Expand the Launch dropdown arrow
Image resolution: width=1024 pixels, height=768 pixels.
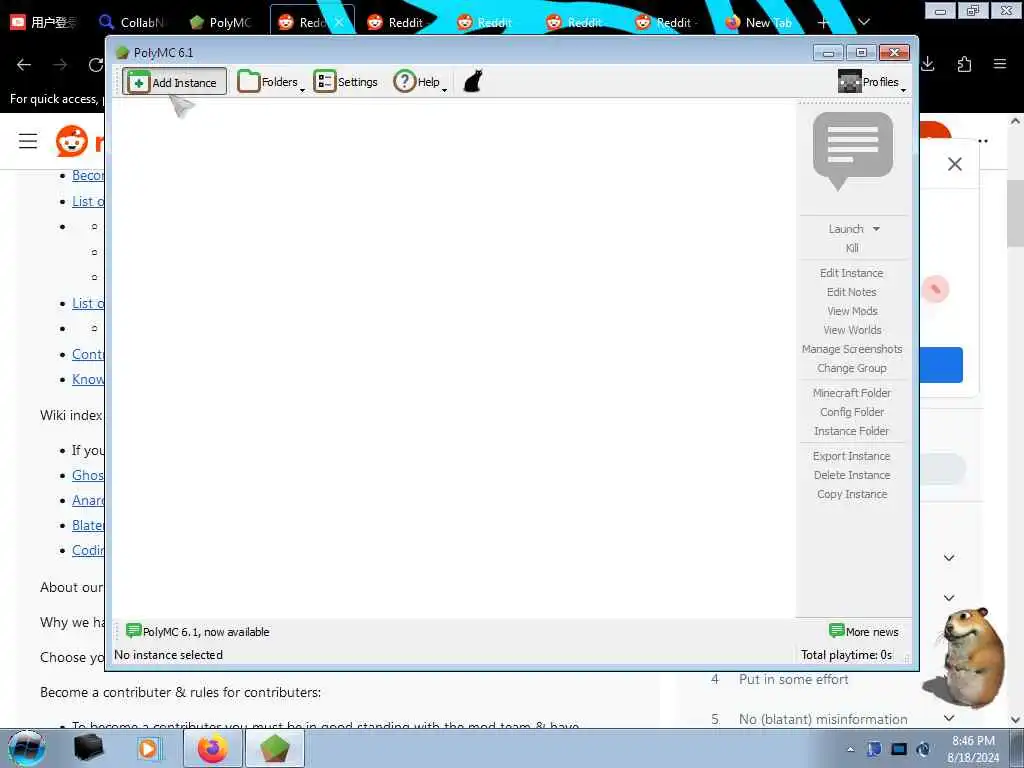pos(876,229)
